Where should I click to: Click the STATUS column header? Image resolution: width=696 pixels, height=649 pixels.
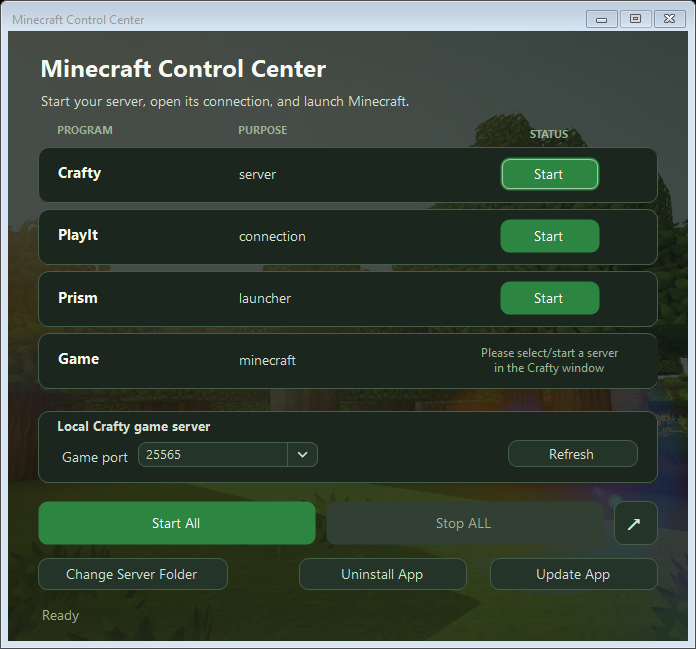point(549,134)
